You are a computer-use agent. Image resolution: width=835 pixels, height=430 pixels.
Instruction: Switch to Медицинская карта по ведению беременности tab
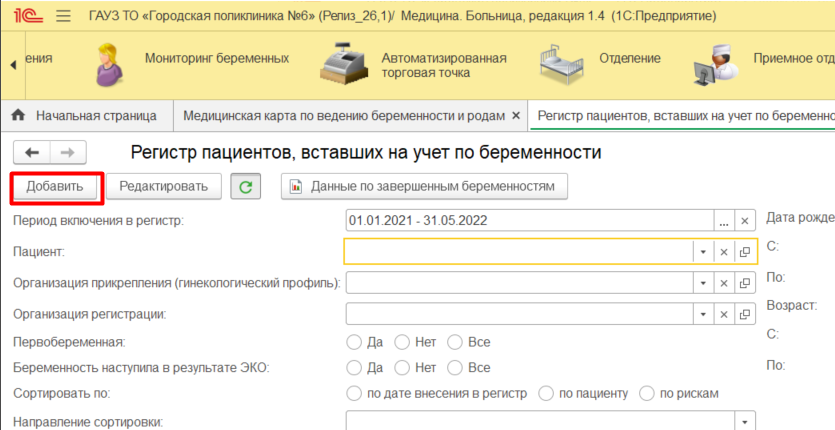(344, 116)
